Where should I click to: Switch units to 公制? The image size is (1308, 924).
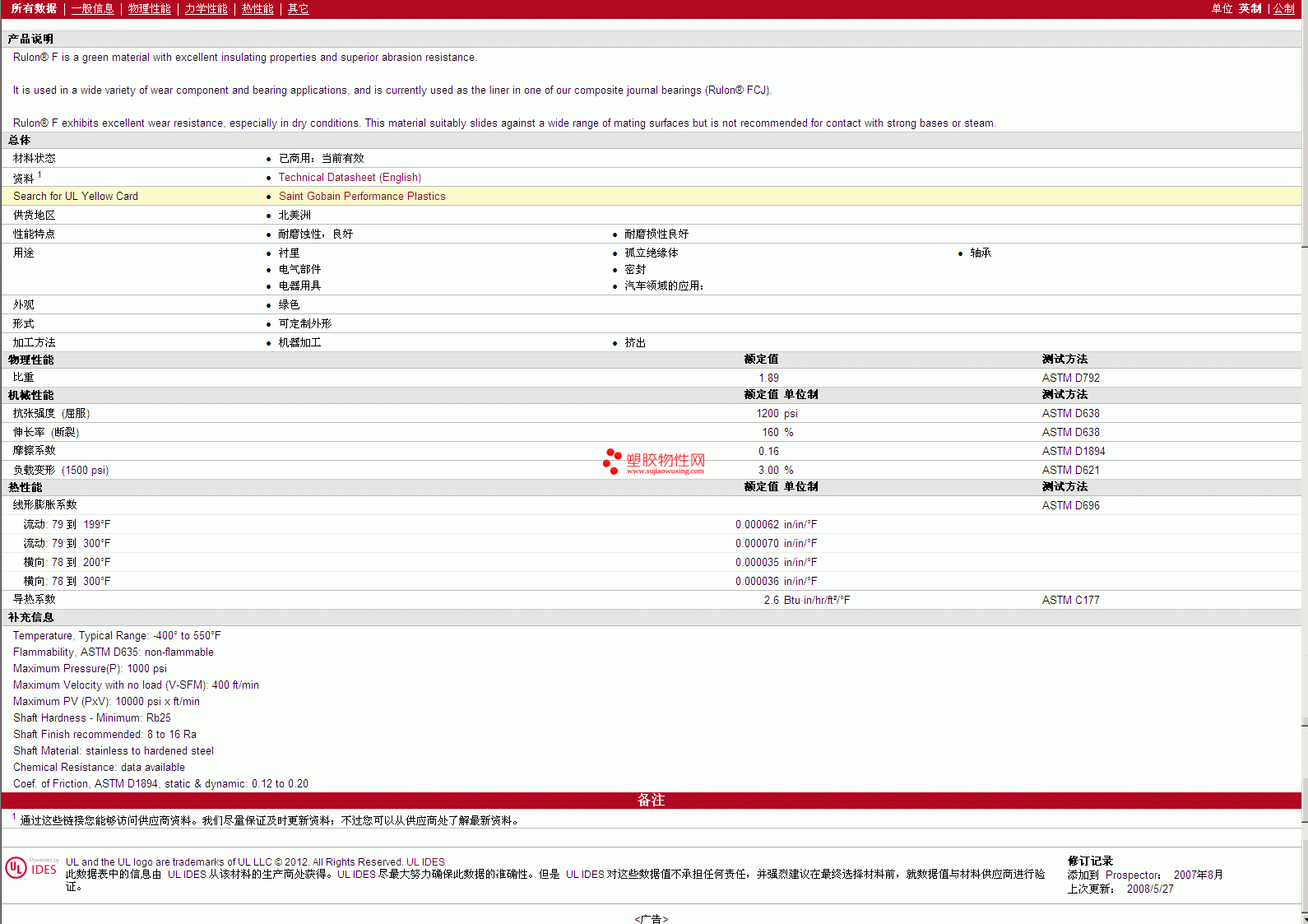(1283, 8)
